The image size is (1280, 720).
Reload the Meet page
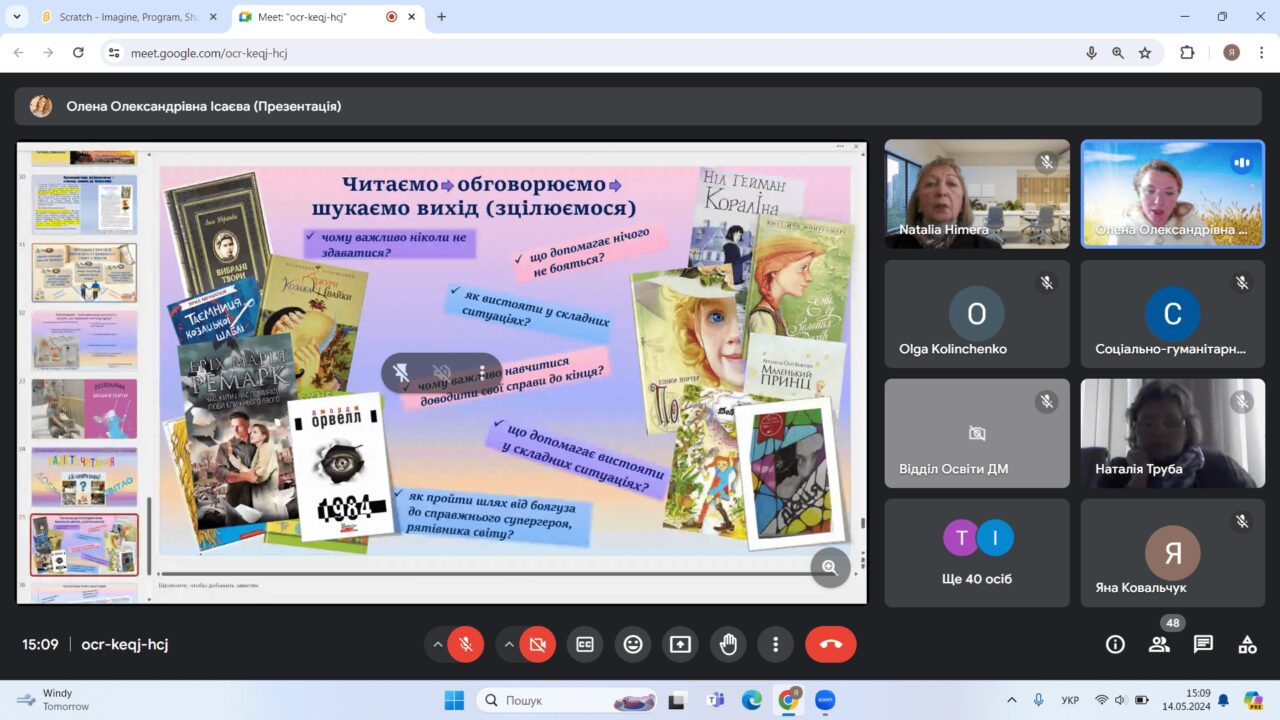pos(78,53)
